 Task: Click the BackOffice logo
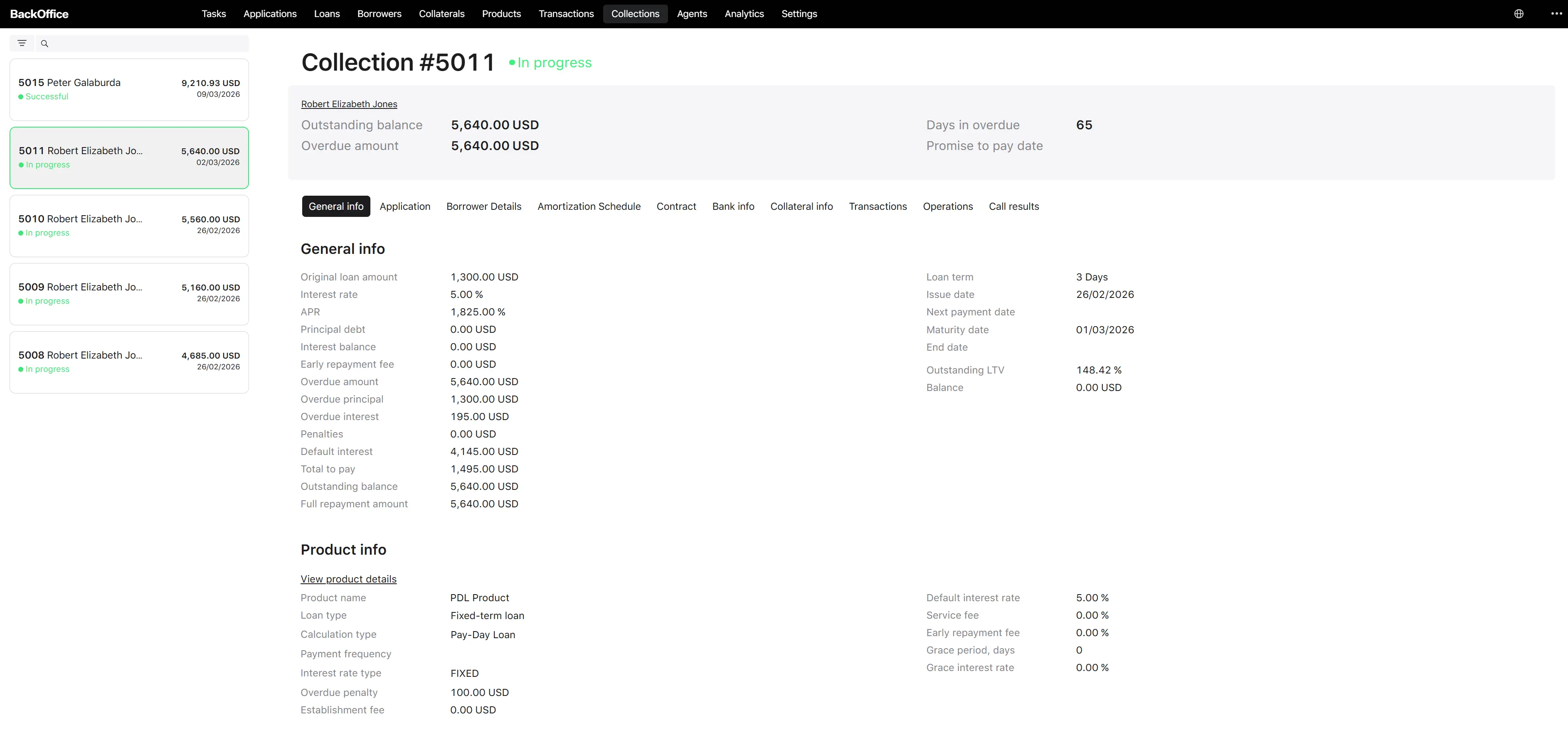point(39,13)
